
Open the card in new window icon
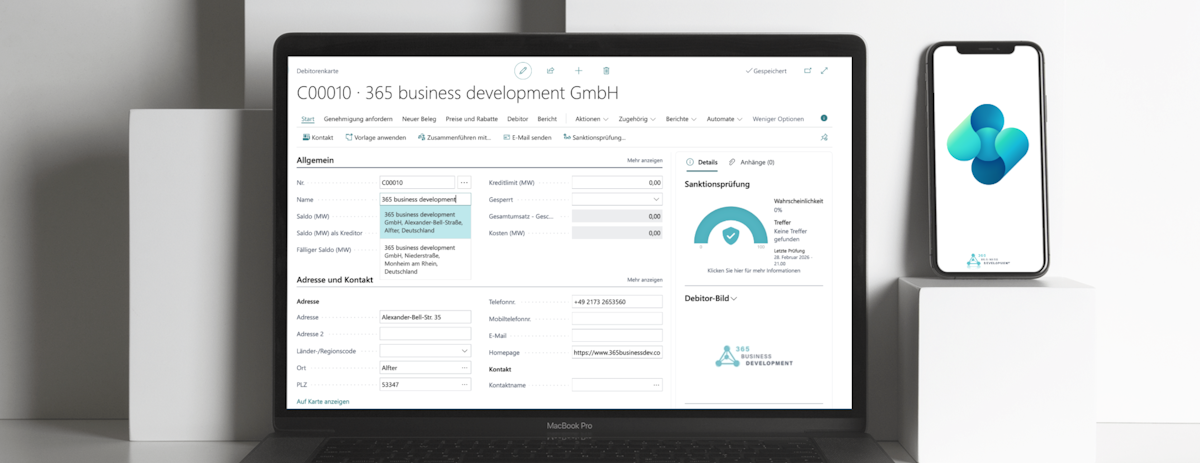[x=808, y=71]
